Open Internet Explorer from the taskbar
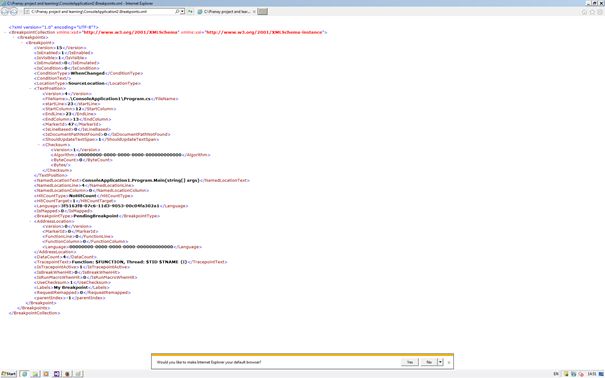This screenshot has height=378, width=605. 25,374
